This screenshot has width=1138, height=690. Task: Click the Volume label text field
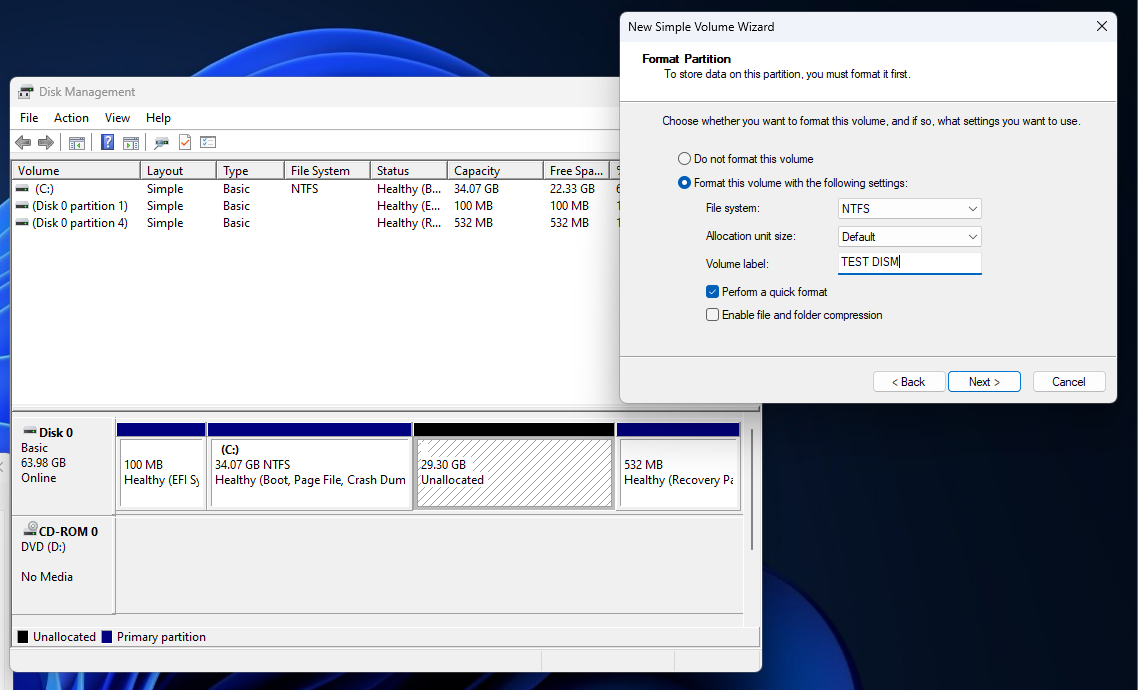click(909, 263)
